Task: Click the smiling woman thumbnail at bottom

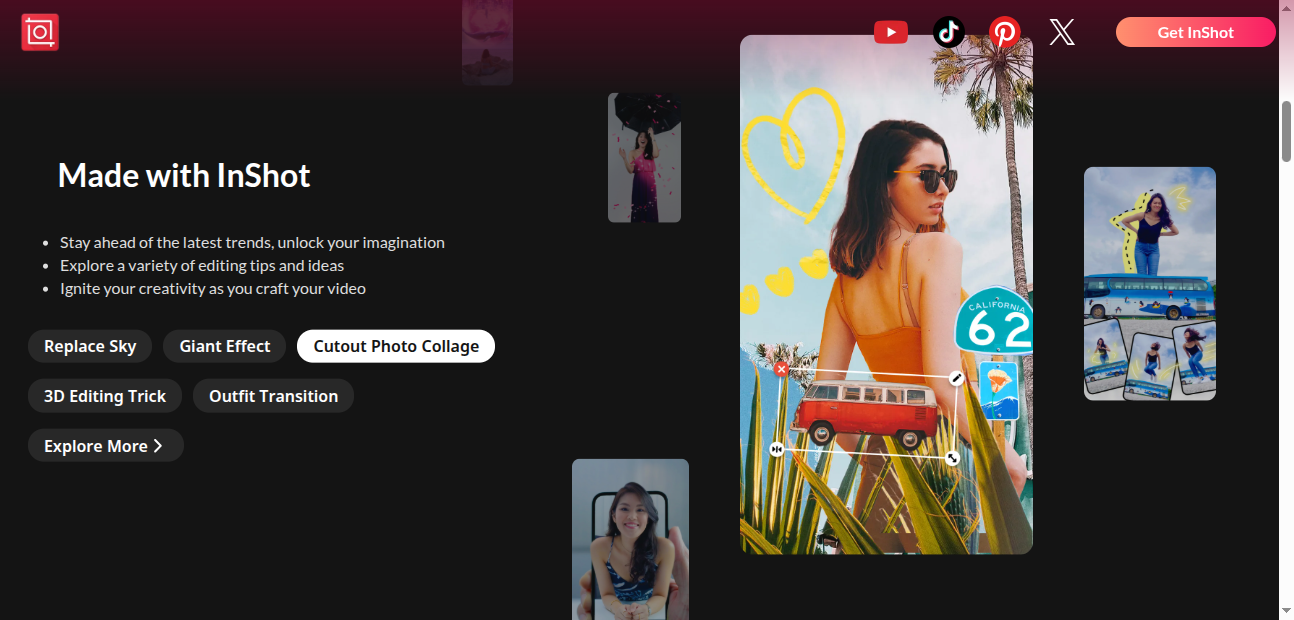Action: (630, 539)
